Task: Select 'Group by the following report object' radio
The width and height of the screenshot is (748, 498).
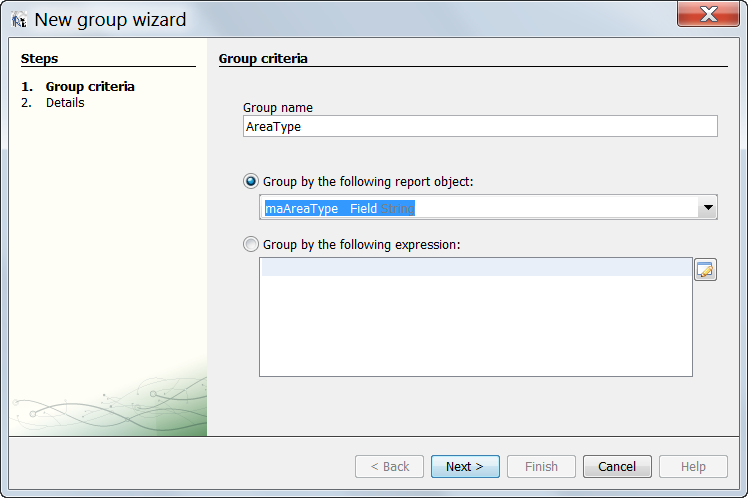Action: 250,182
